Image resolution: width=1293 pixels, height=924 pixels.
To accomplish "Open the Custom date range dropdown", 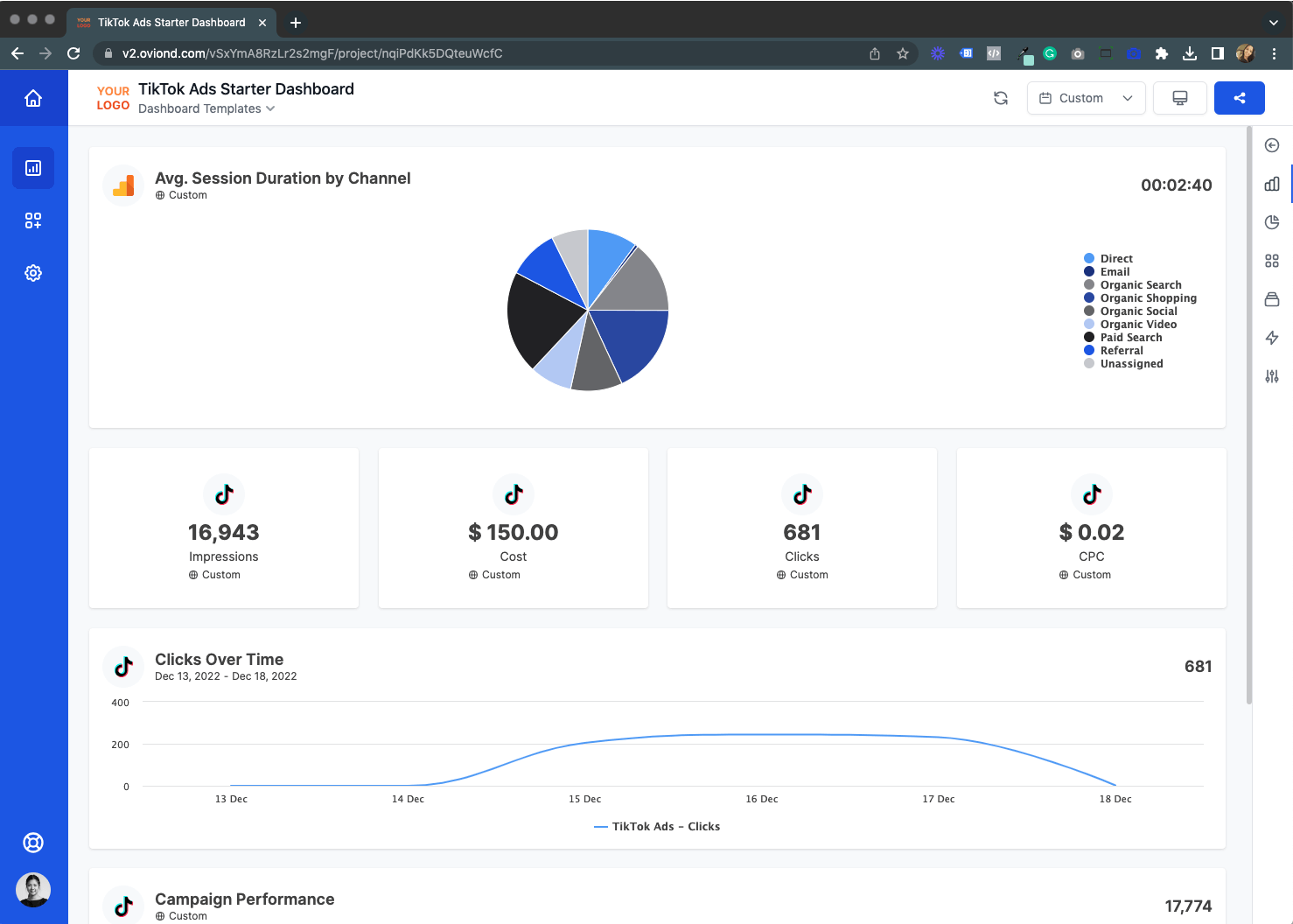I will point(1086,98).
